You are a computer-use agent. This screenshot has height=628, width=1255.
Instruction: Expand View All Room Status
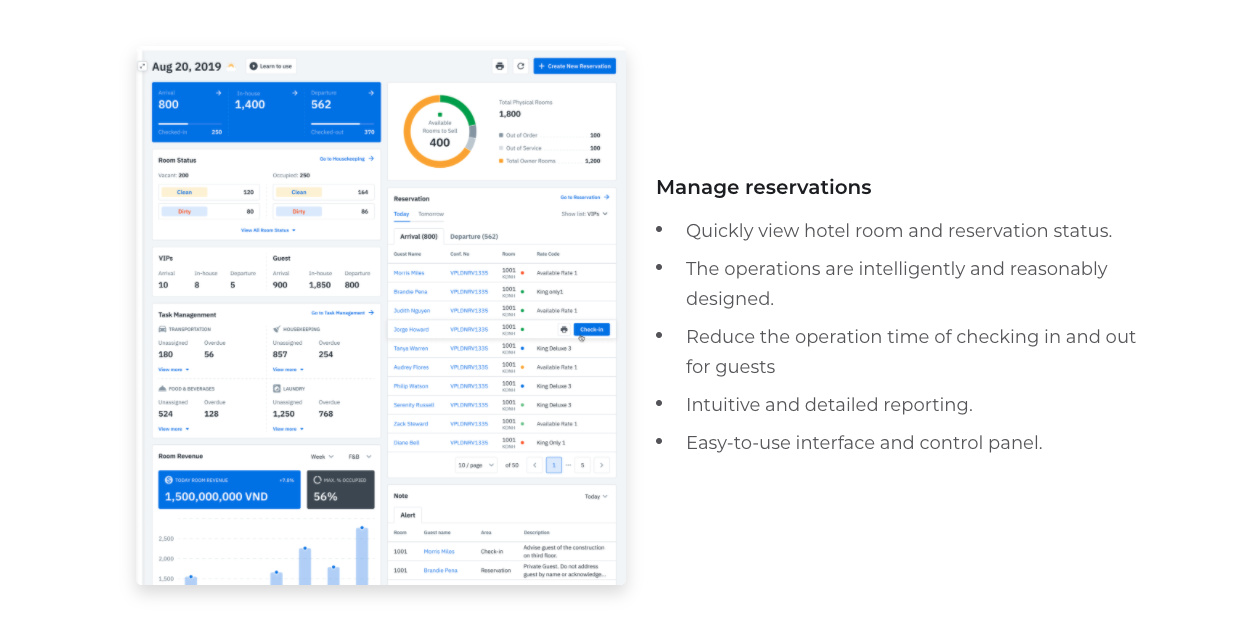(268, 230)
